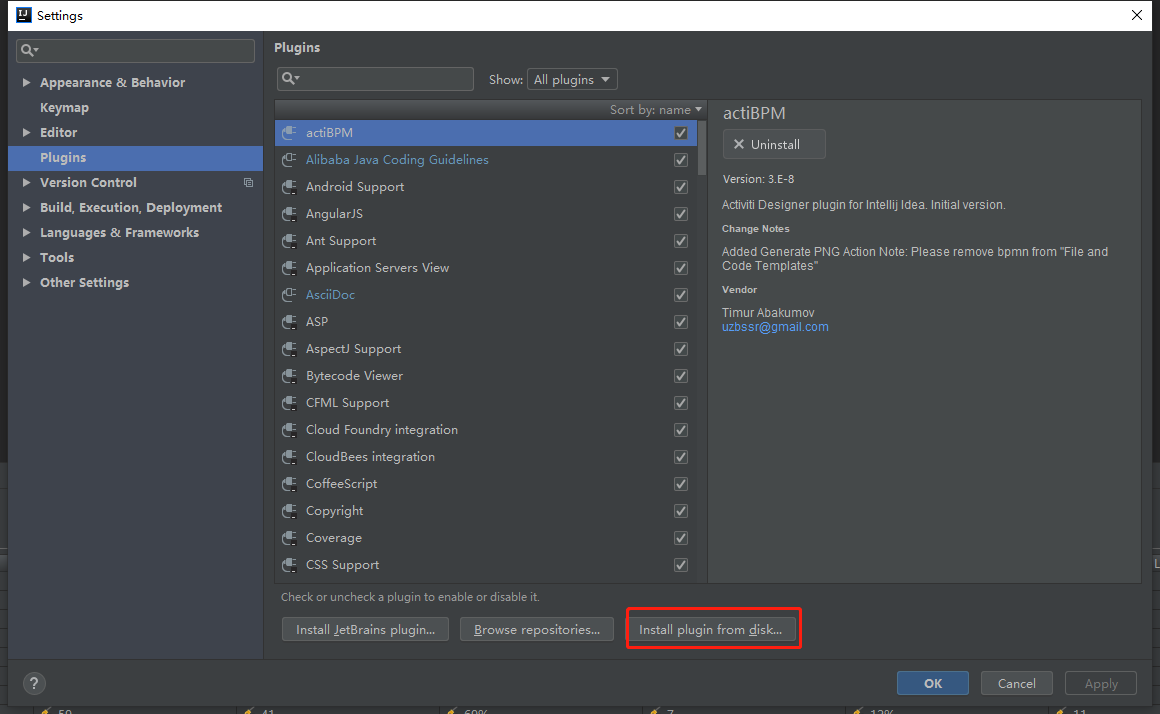This screenshot has width=1160, height=714.
Task: Click the CFML Support plugin icon
Action: [x=289, y=403]
